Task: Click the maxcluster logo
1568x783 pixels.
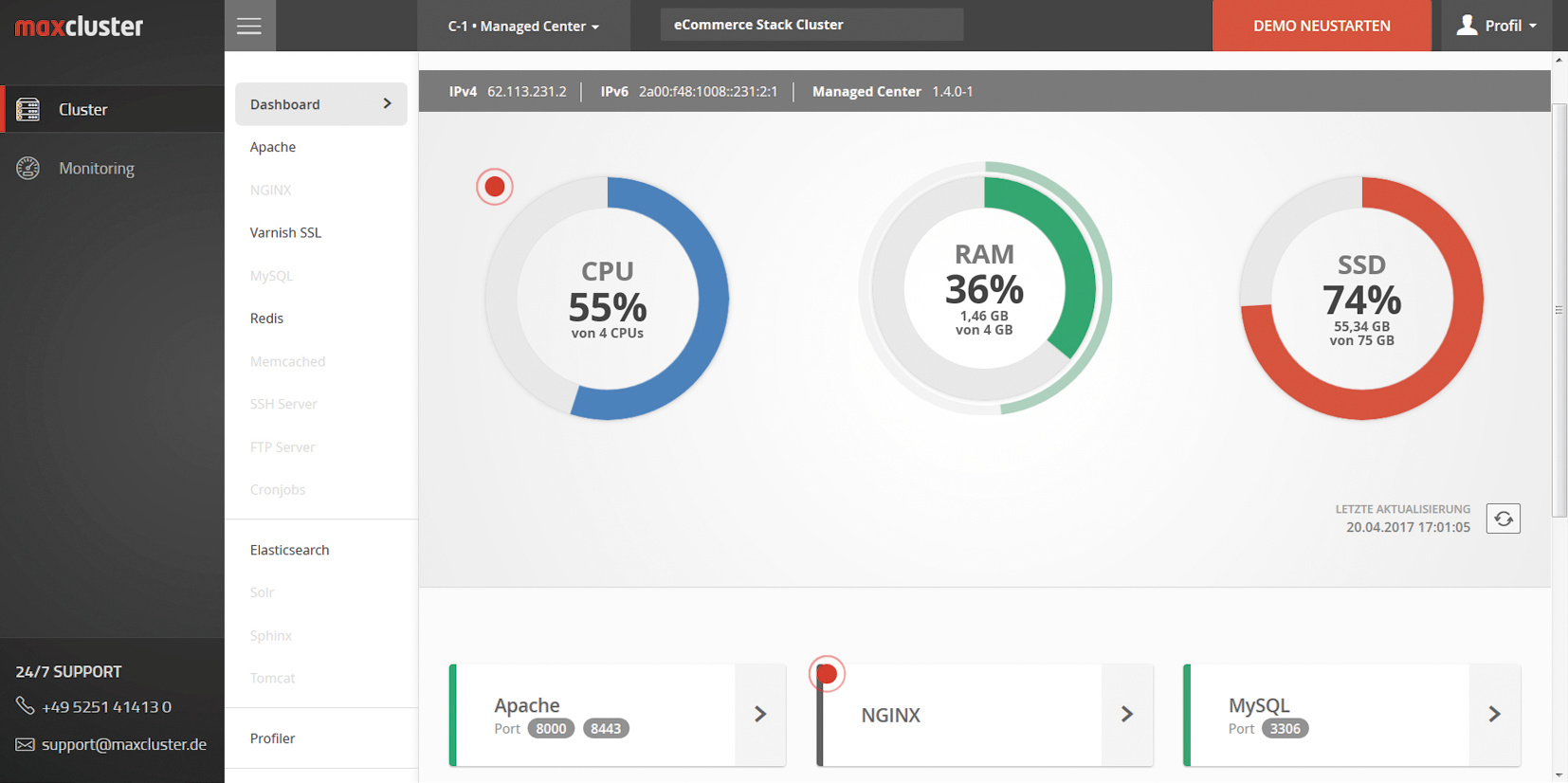Action: point(80,27)
